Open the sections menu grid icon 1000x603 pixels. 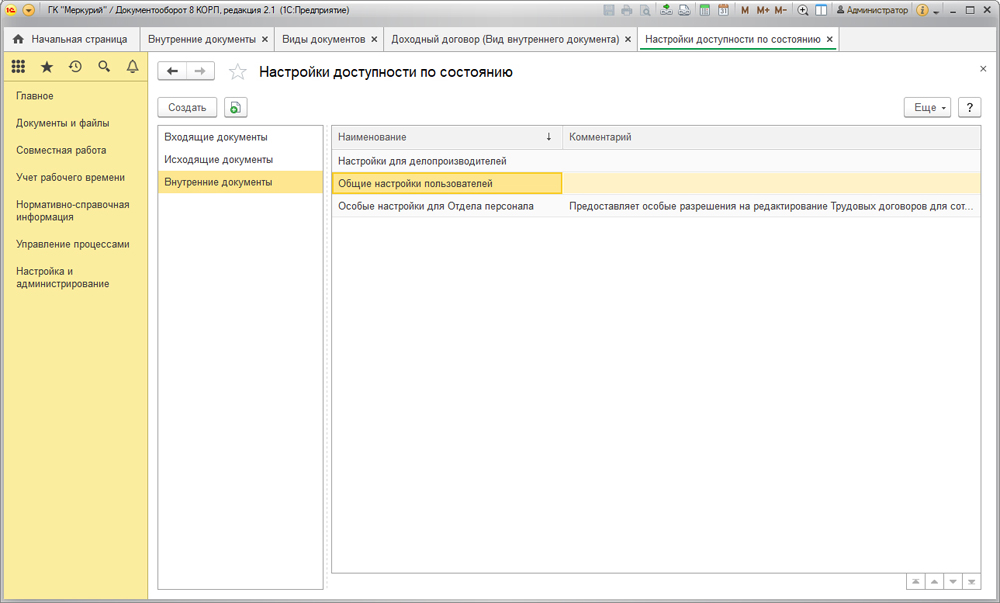point(18,67)
